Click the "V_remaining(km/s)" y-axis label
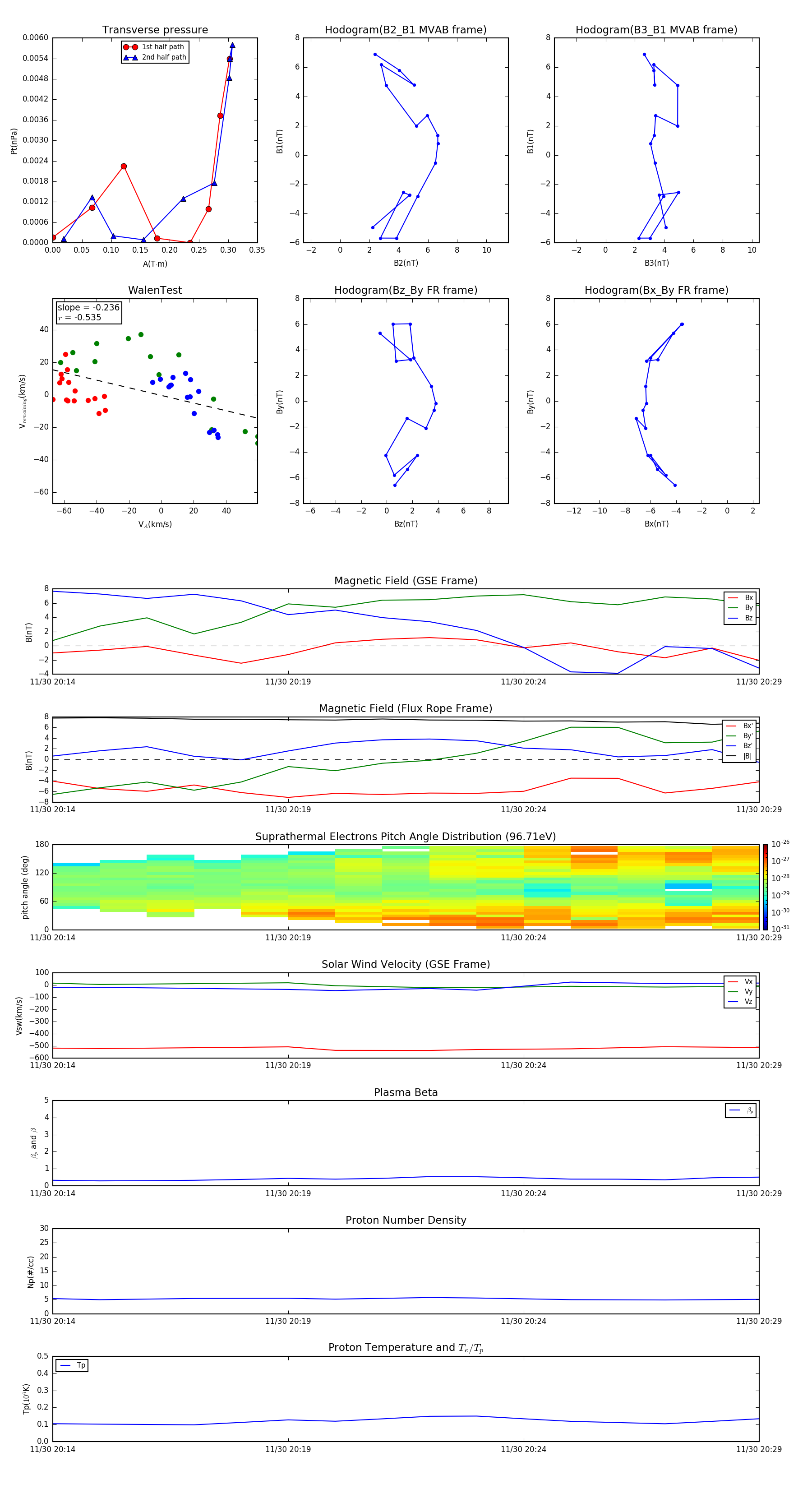Viewport: 812px width, 1489px height. [22, 401]
